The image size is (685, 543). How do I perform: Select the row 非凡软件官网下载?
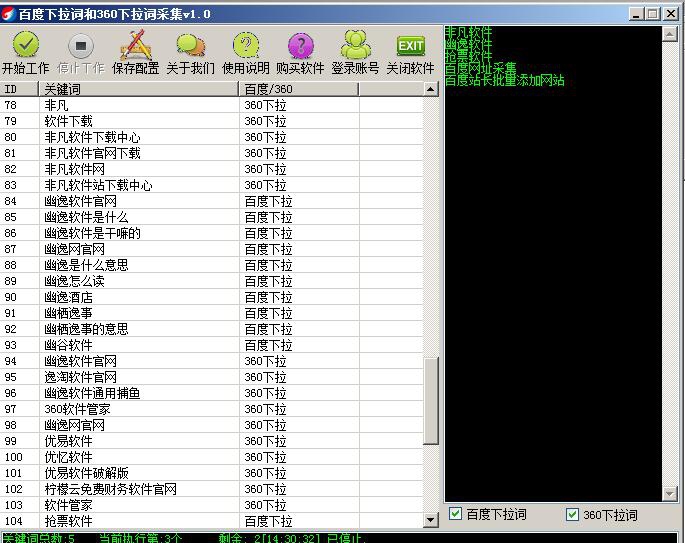211,153
